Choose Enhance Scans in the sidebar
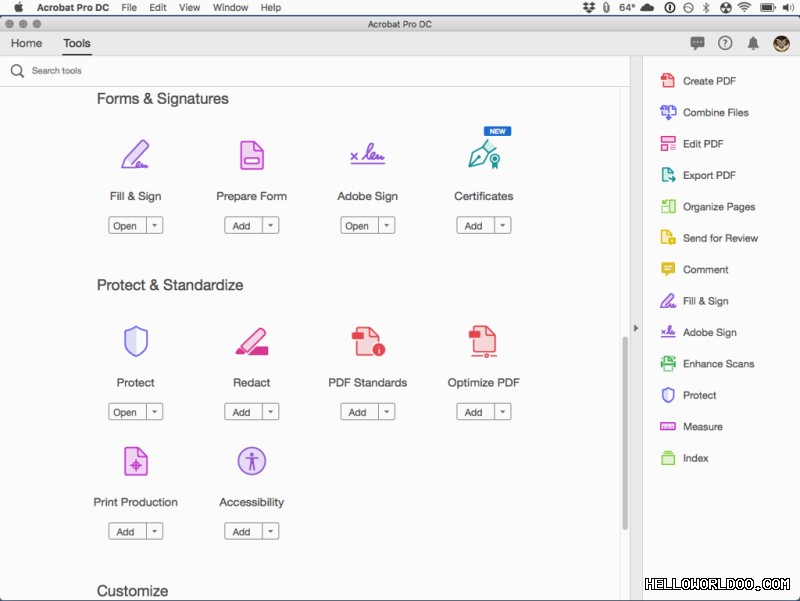 pos(707,364)
